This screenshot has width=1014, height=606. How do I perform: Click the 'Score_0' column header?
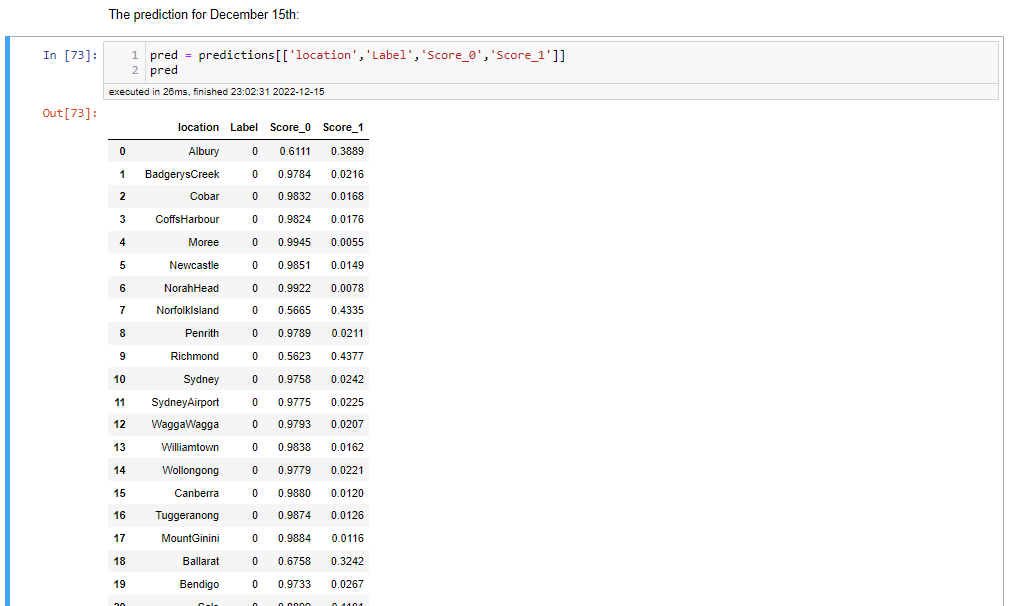[290, 127]
